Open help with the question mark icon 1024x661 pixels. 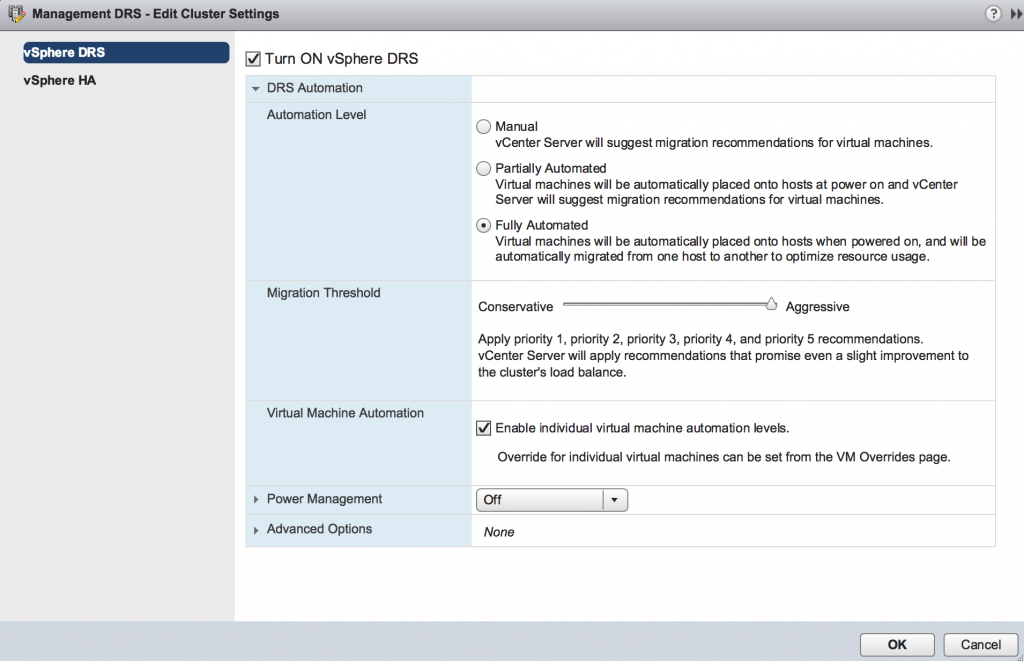click(993, 14)
